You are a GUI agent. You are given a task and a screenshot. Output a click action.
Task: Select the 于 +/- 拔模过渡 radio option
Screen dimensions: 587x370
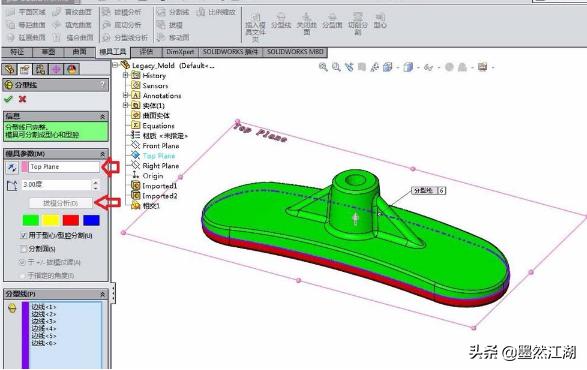(22, 262)
